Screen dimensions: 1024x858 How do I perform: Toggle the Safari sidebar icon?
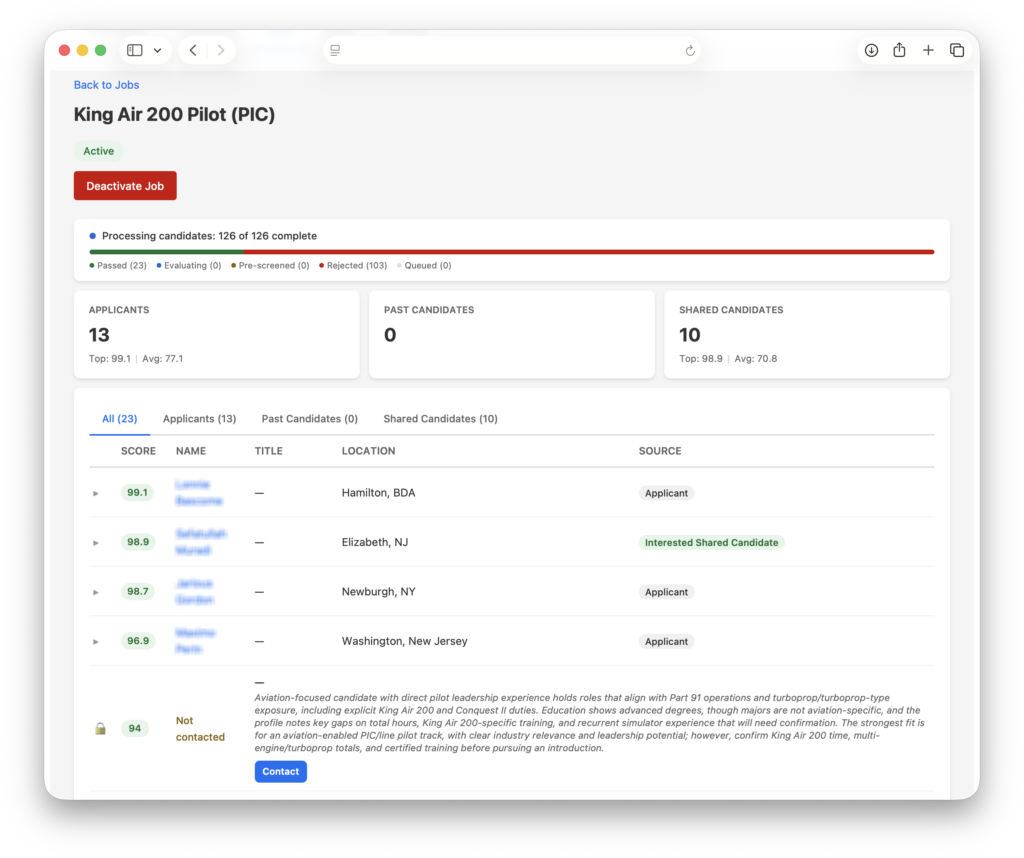135,50
